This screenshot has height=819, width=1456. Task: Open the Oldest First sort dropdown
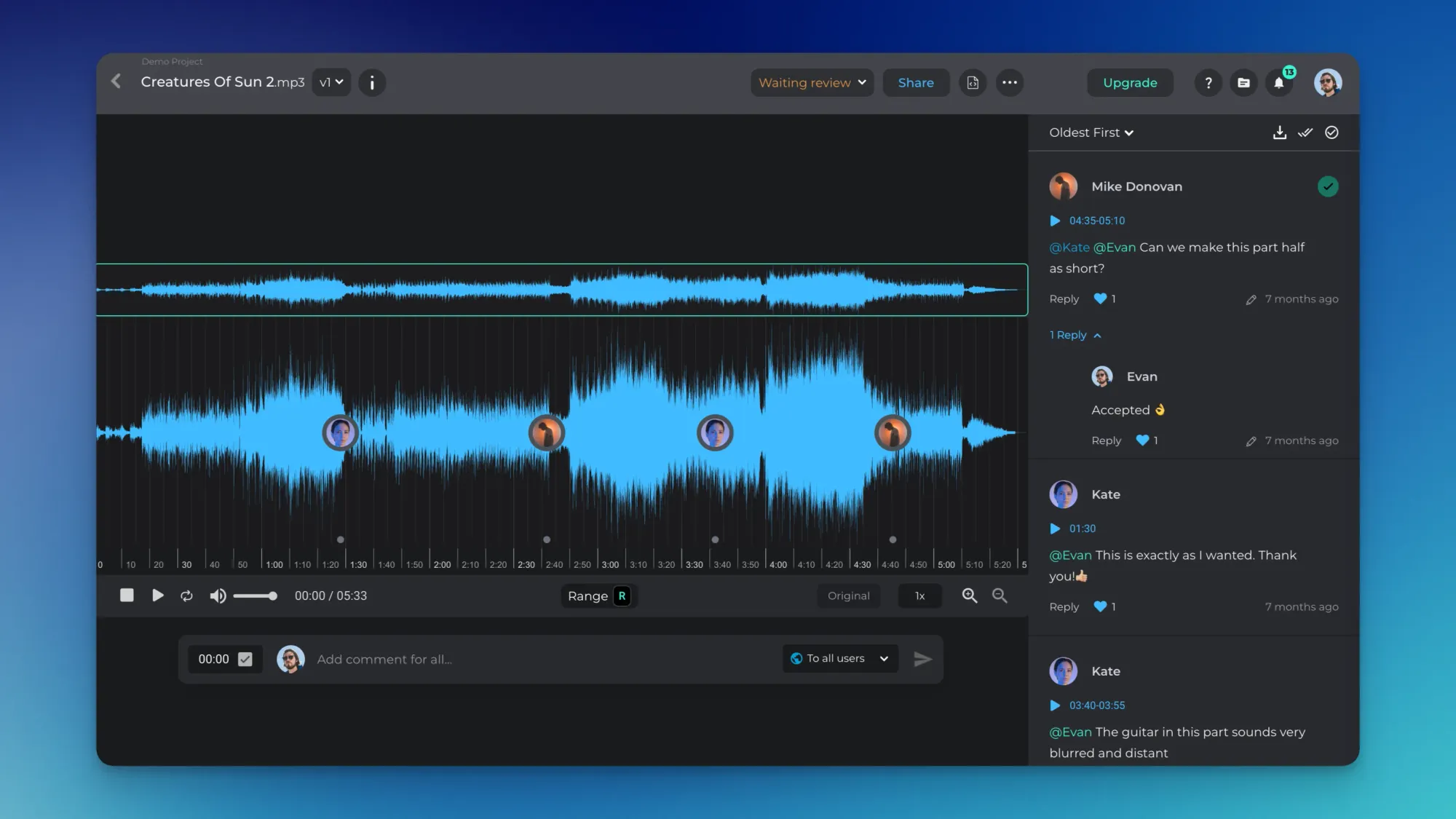(x=1091, y=132)
